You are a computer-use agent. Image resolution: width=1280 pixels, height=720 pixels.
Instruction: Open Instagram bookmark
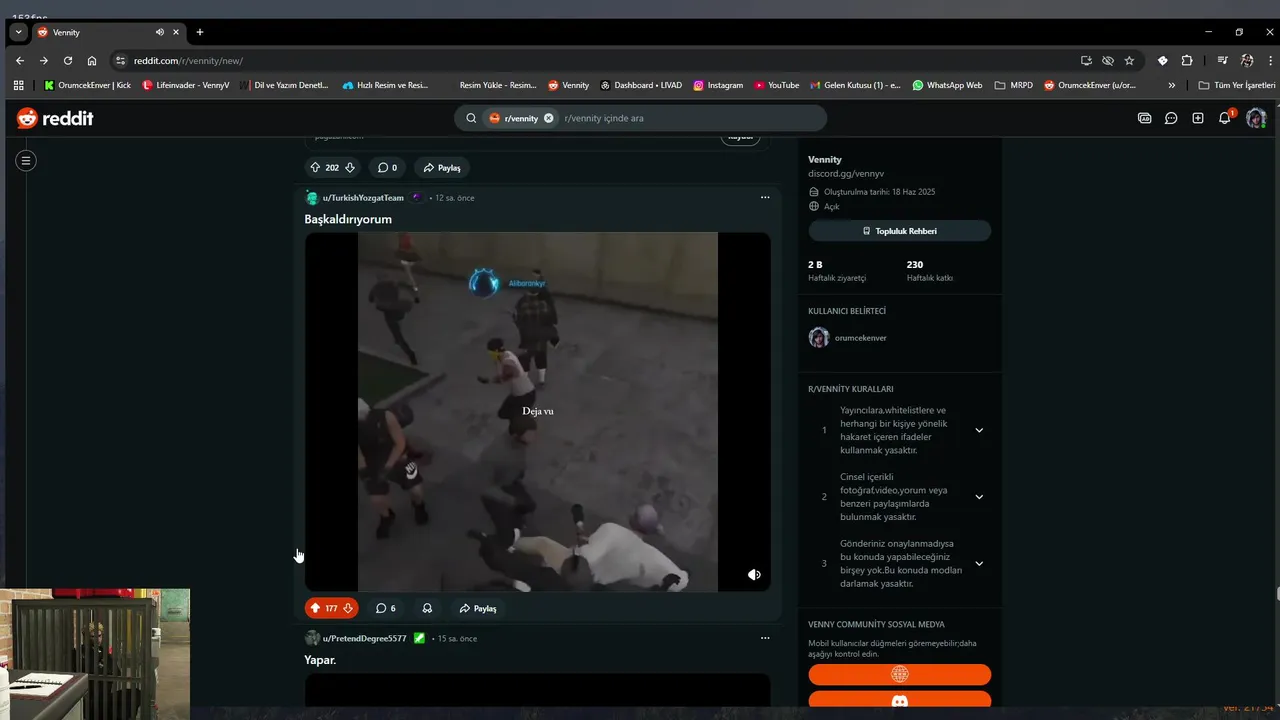pos(718,85)
